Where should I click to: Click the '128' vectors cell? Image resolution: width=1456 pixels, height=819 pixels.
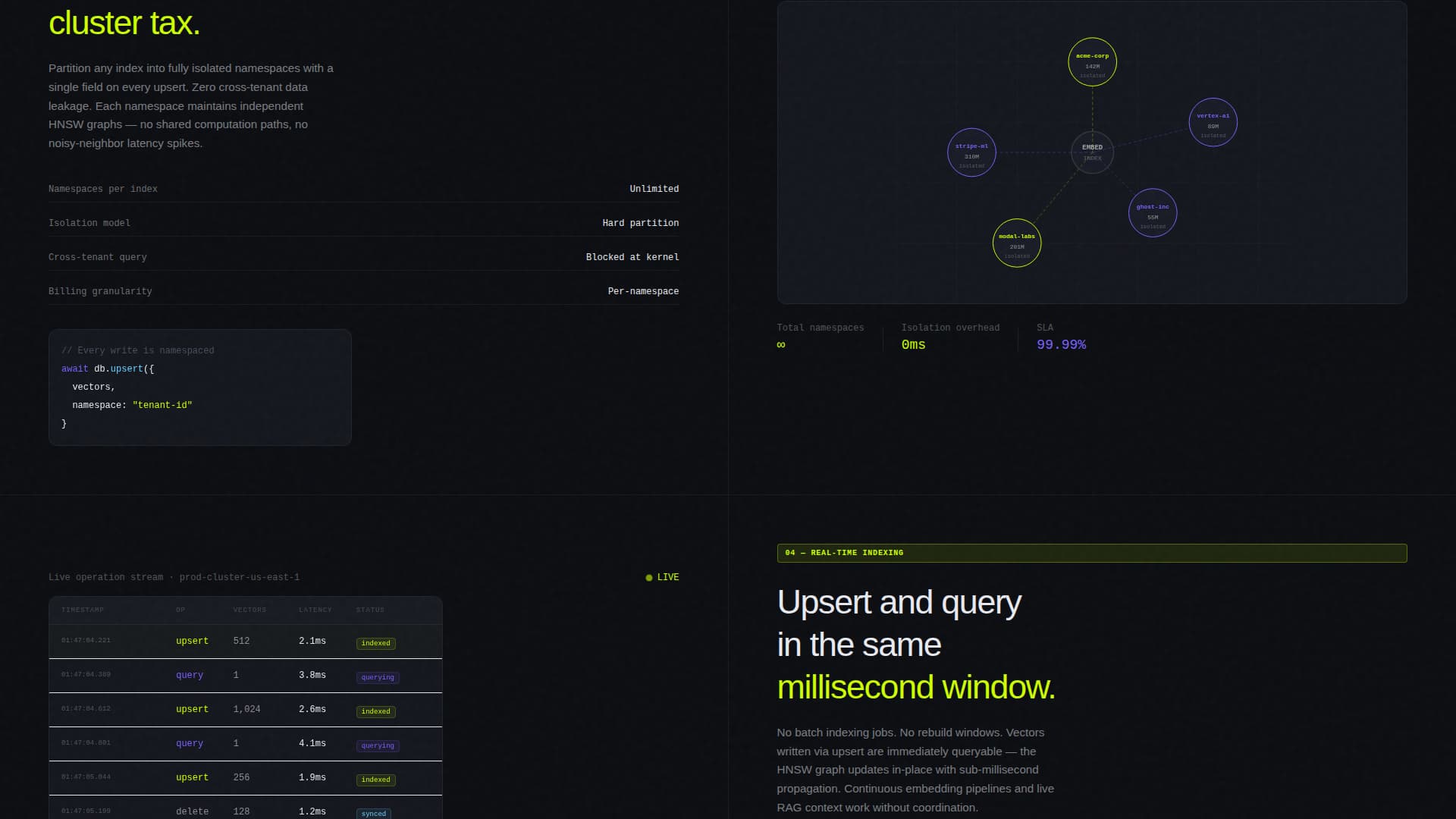coord(241,811)
